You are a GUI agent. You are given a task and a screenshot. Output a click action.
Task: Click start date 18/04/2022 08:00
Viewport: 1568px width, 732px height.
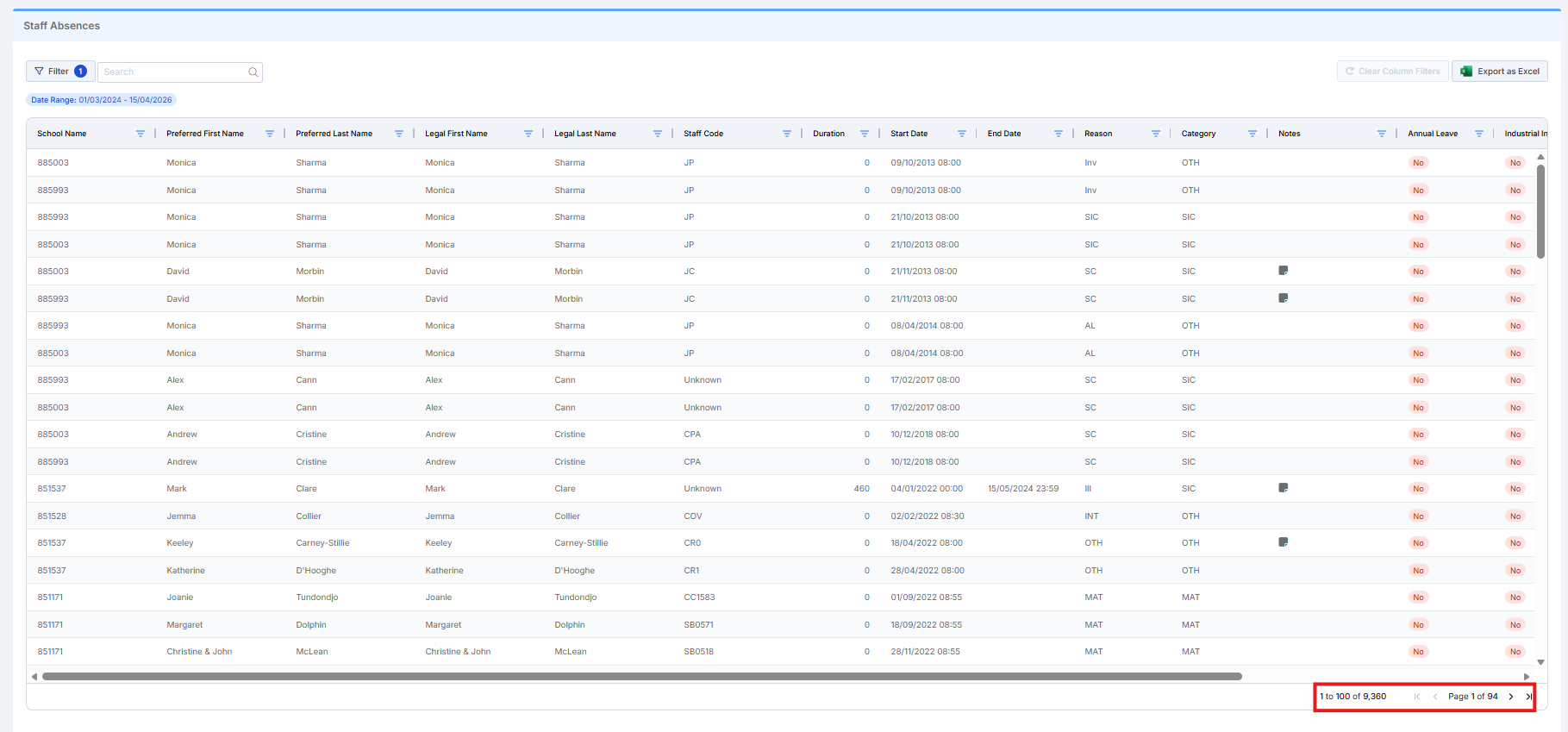[927, 543]
